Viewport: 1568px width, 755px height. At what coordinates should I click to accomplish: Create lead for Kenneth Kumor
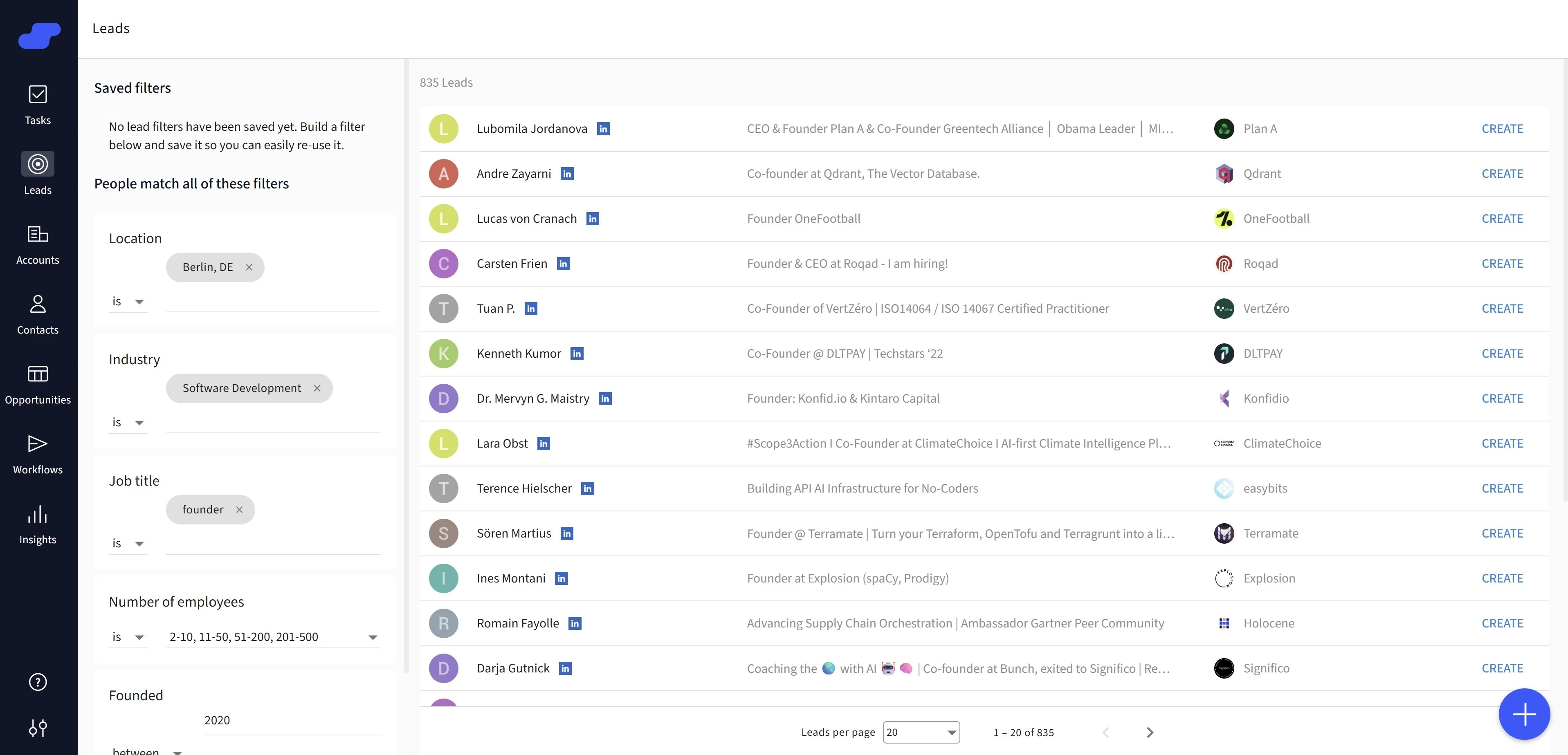tap(1502, 354)
